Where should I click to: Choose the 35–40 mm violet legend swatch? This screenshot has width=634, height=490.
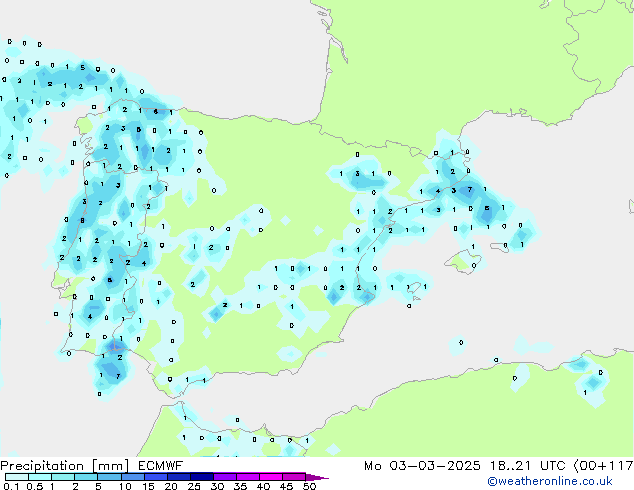248,477
